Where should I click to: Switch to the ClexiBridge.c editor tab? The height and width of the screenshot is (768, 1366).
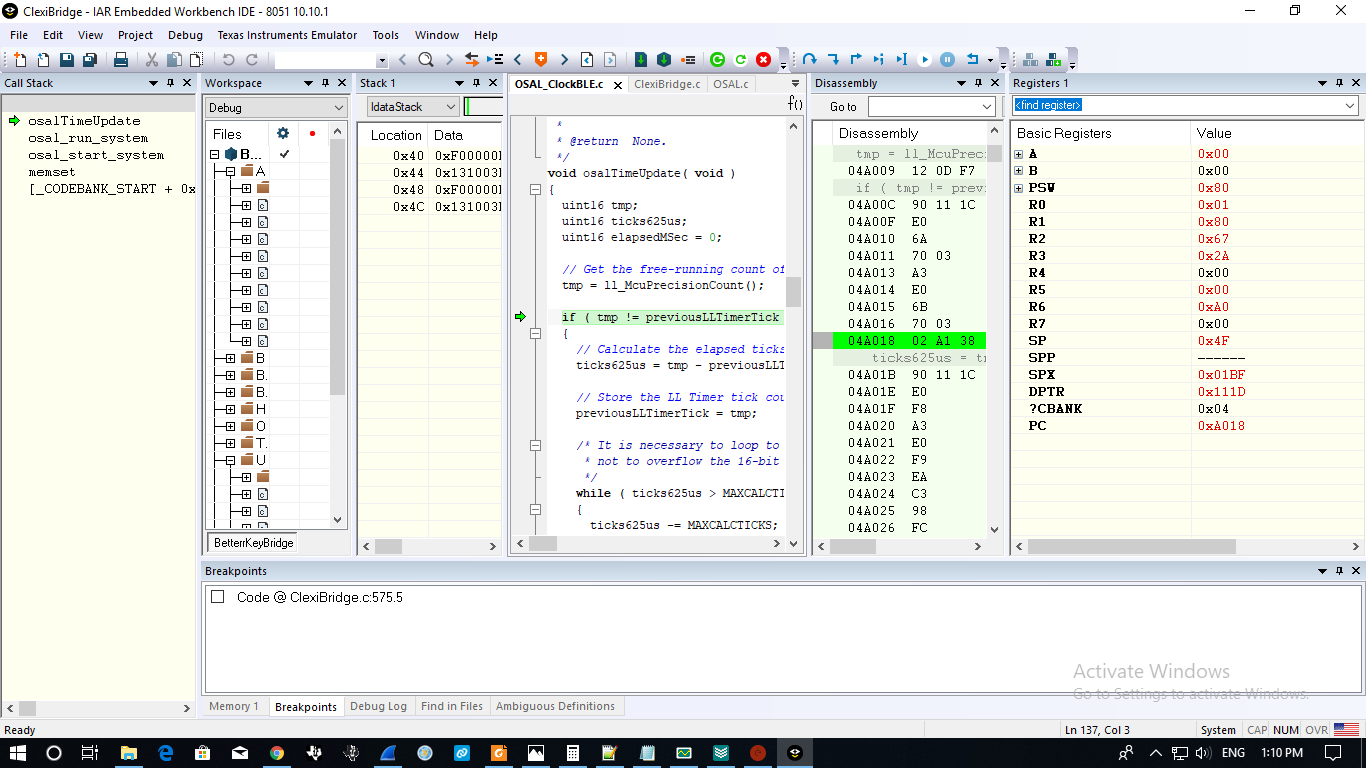click(x=667, y=84)
